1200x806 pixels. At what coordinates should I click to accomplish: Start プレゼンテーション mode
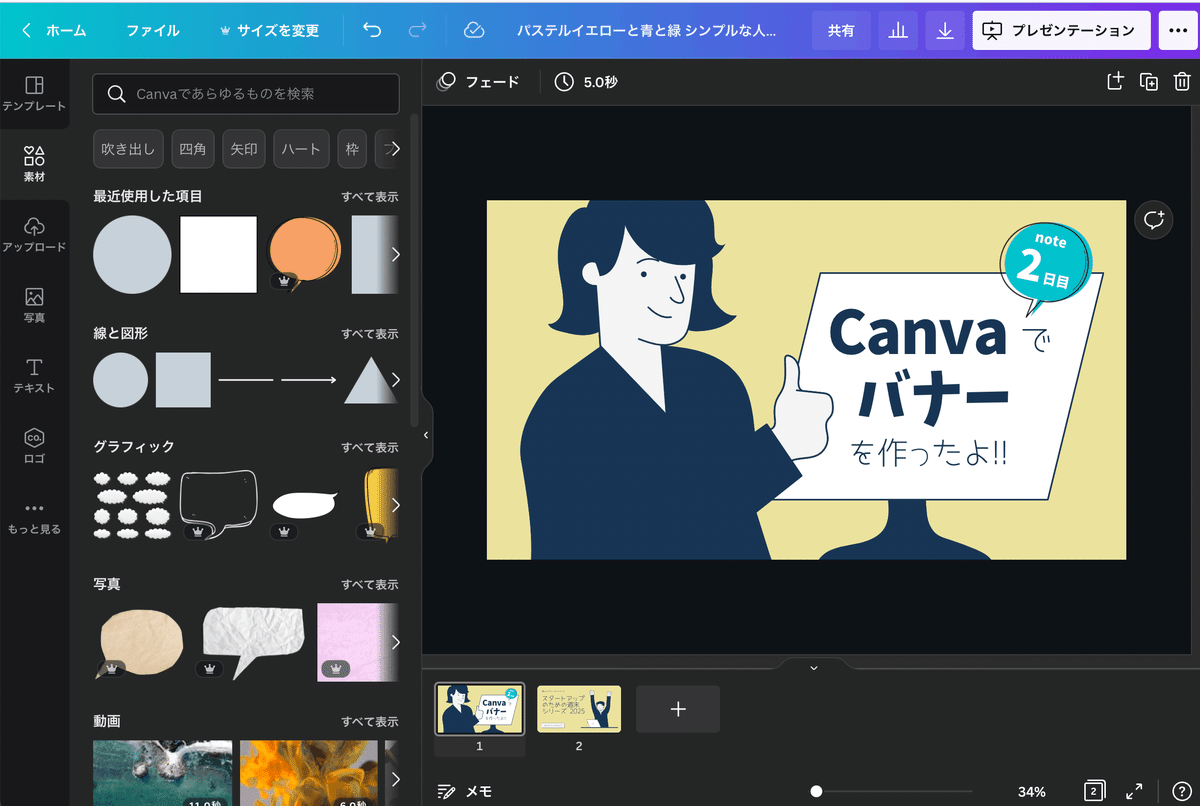1062,31
